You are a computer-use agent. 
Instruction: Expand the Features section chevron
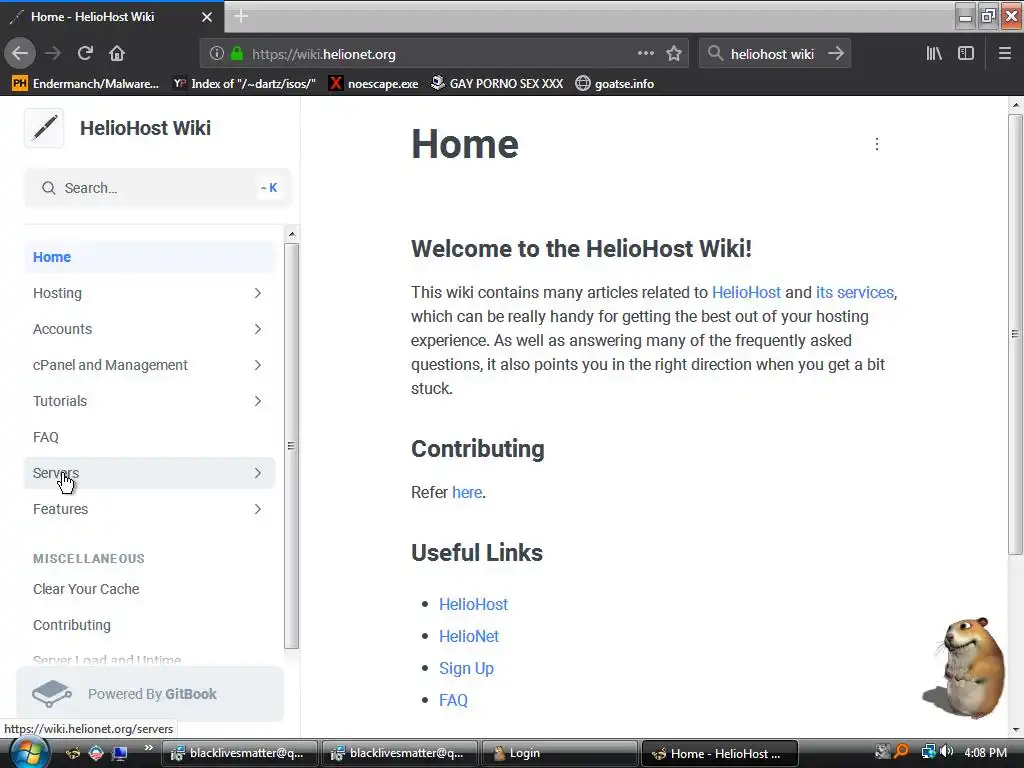tap(258, 509)
